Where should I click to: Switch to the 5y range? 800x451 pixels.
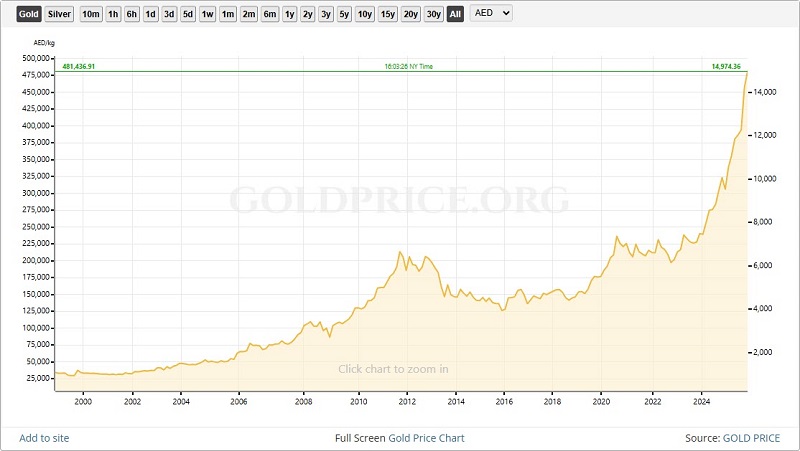(344, 14)
